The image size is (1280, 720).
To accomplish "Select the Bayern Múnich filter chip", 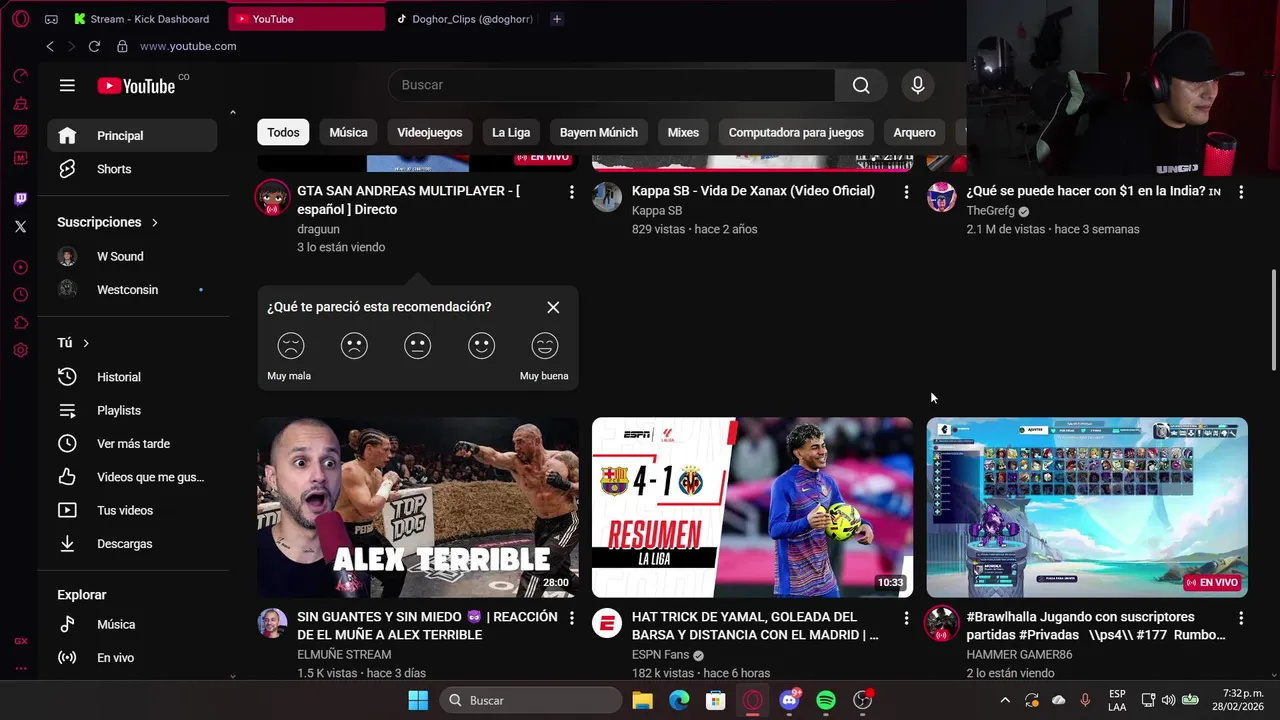I will point(599,132).
